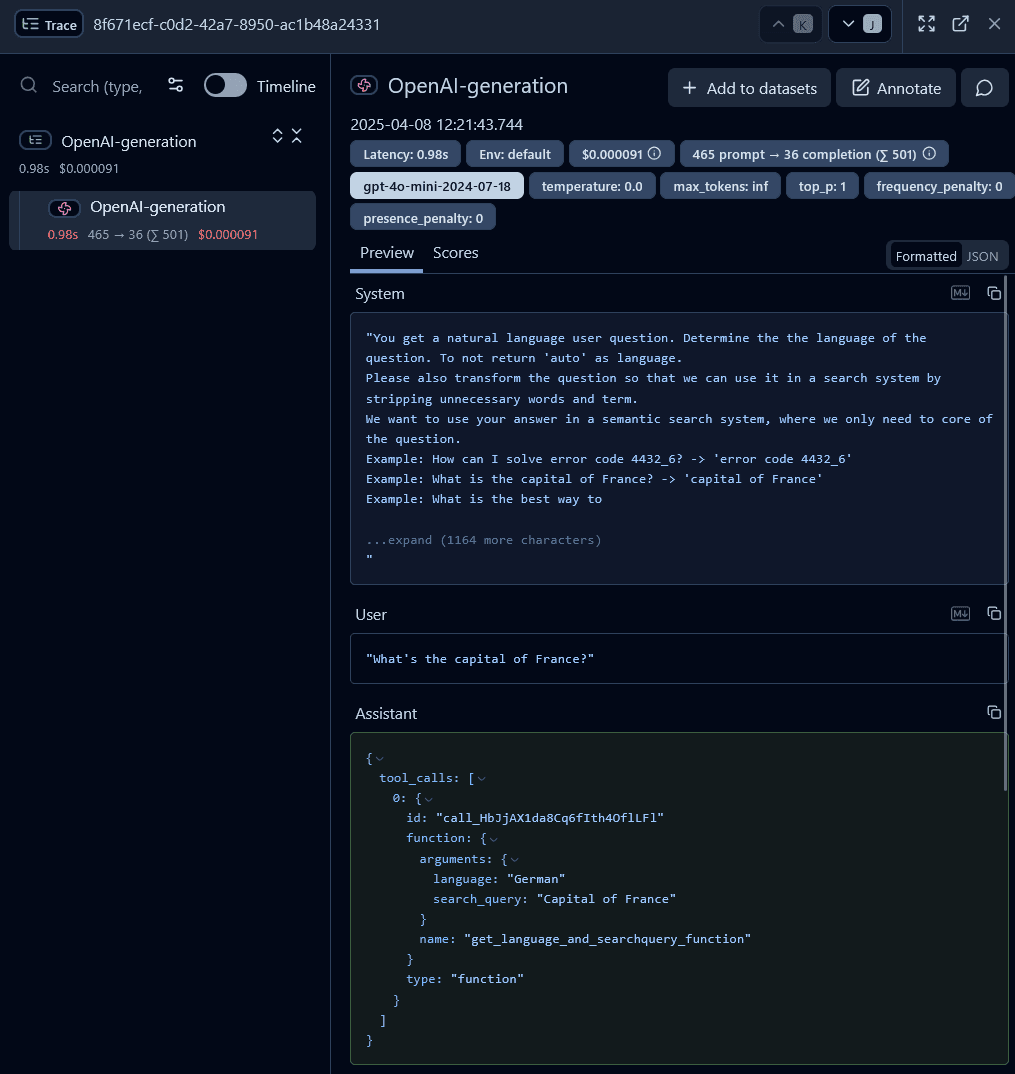The height and width of the screenshot is (1074, 1015).
Task: Open the trace filter settings icon
Action: (x=175, y=86)
